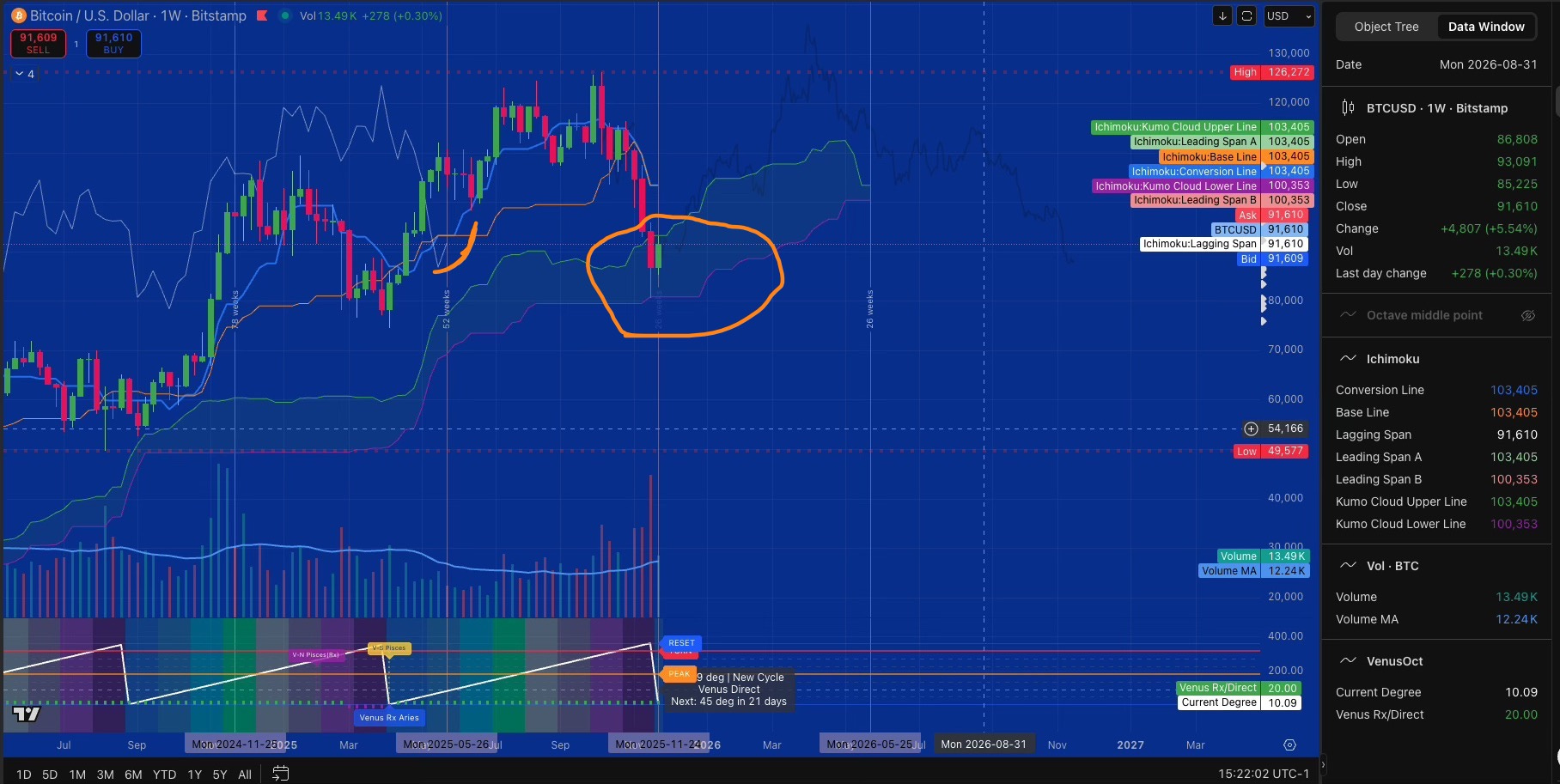This screenshot has height=784, width=1560.
Task: Click the Ichimoku:Lagging Span white label
Action: point(1199,244)
